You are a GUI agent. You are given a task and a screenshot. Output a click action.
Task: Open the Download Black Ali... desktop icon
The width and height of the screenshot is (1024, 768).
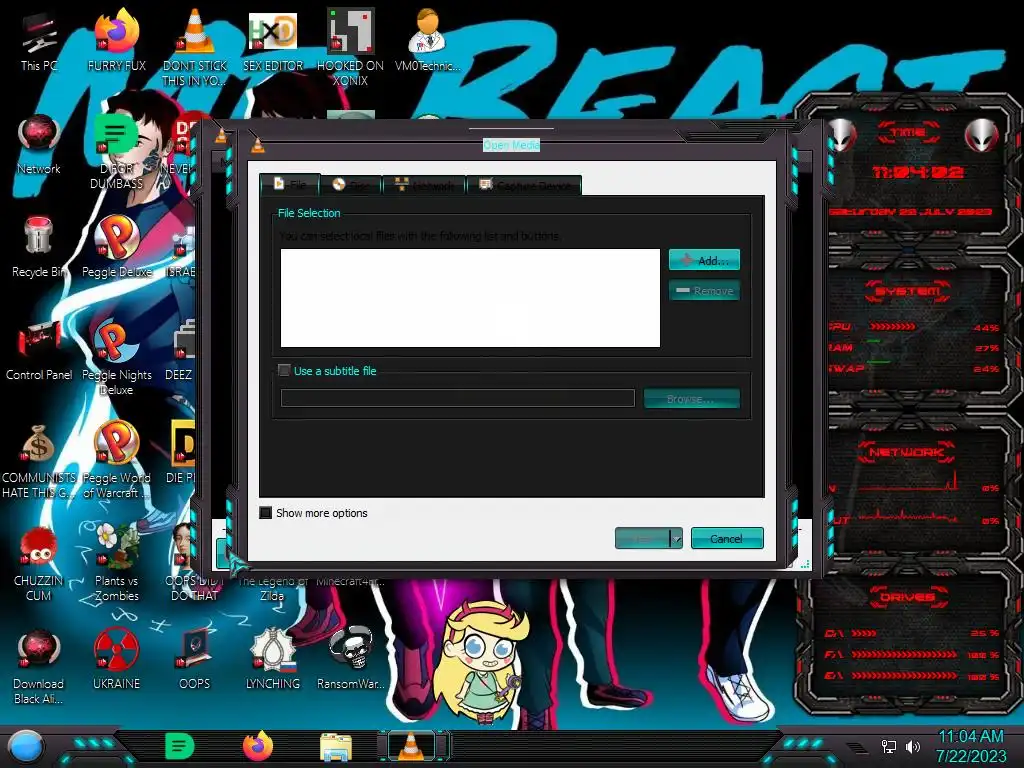[x=39, y=667]
